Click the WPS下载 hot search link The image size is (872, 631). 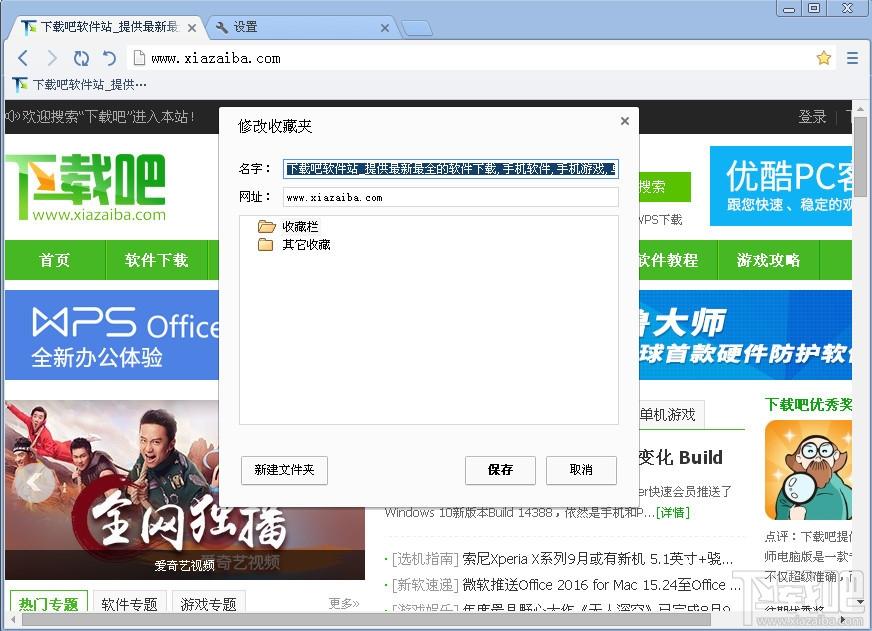660,220
